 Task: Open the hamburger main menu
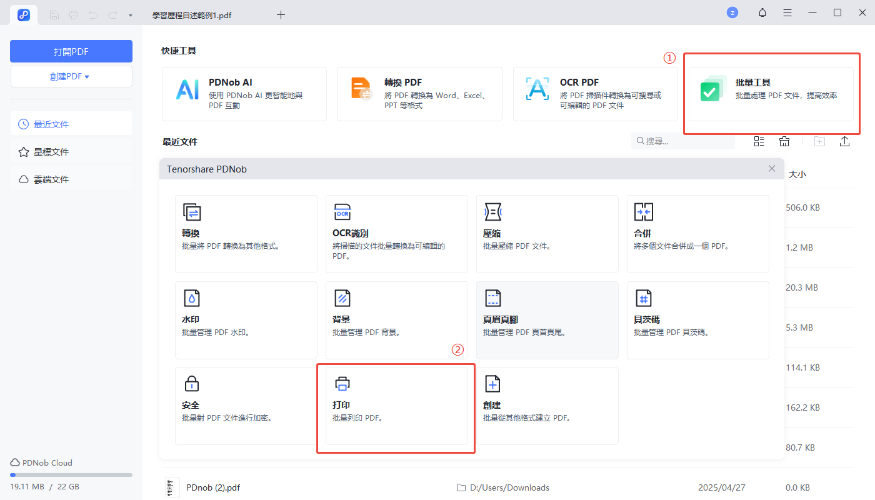coord(787,13)
